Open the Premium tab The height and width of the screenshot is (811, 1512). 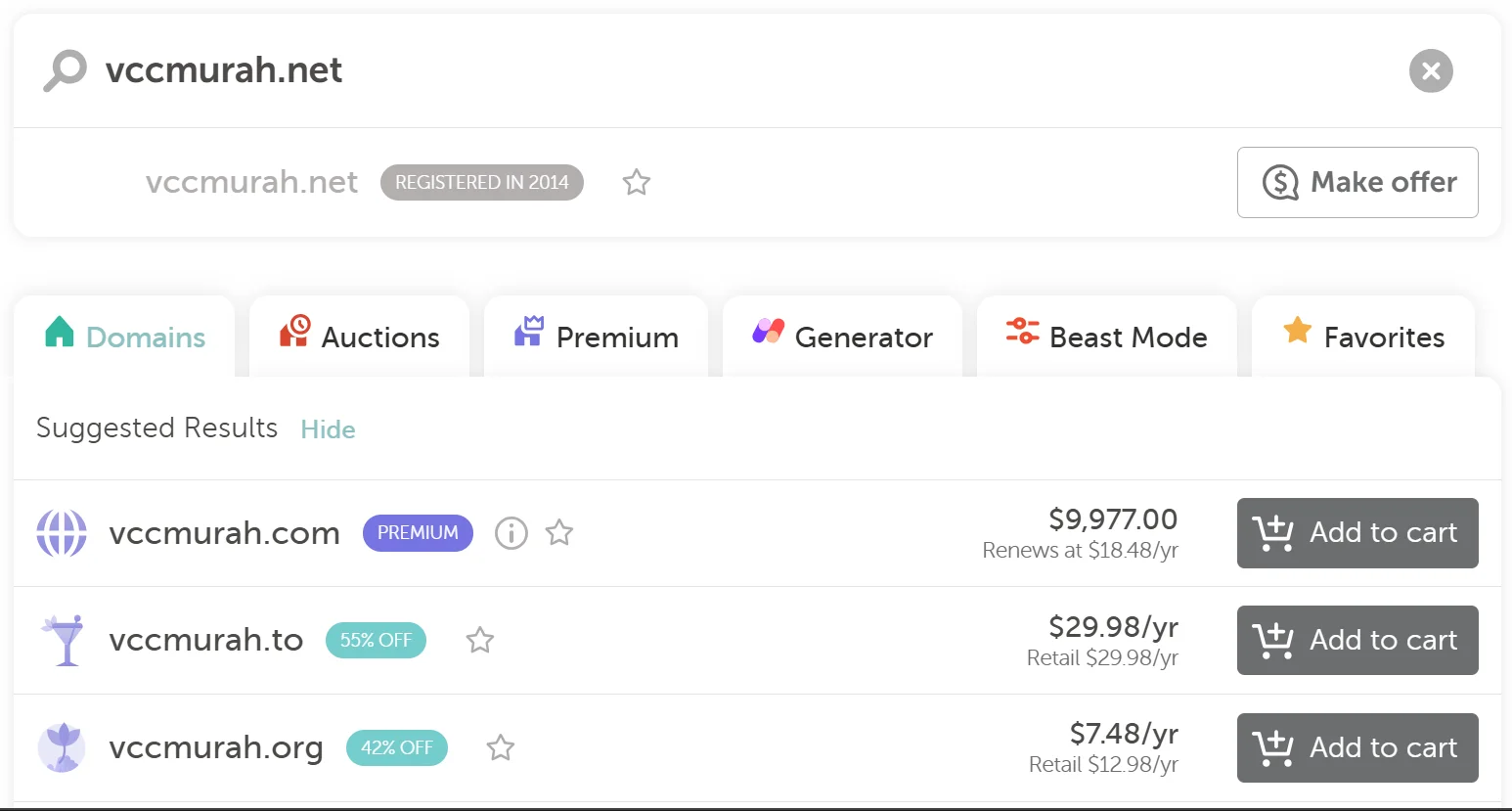coord(596,337)
